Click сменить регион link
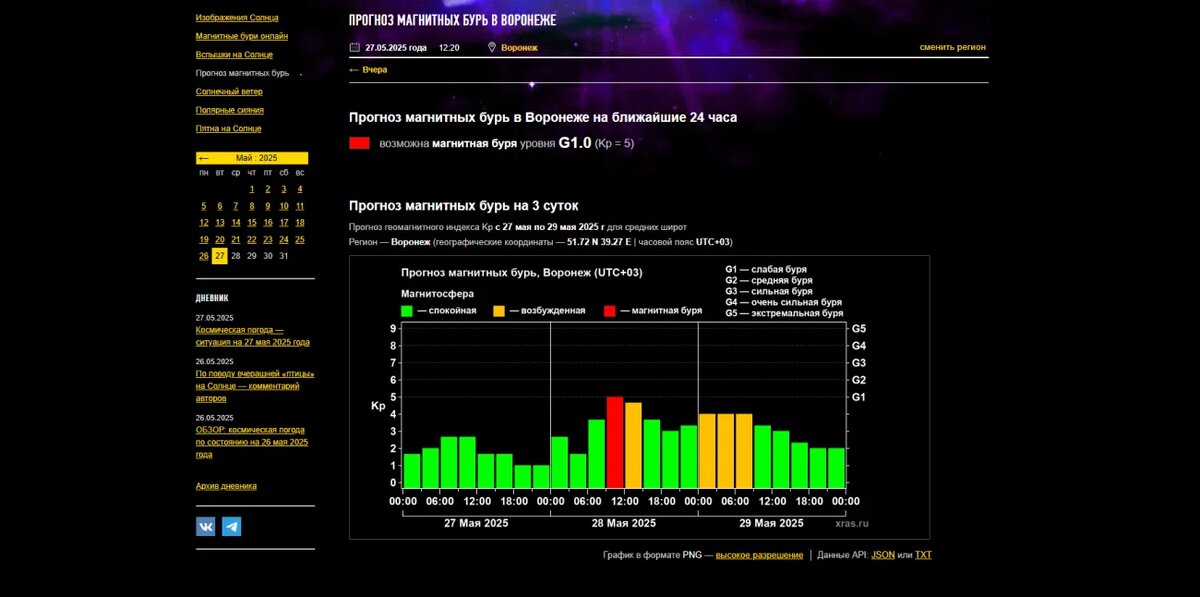1200x597 pixels. tap(952, 47)
